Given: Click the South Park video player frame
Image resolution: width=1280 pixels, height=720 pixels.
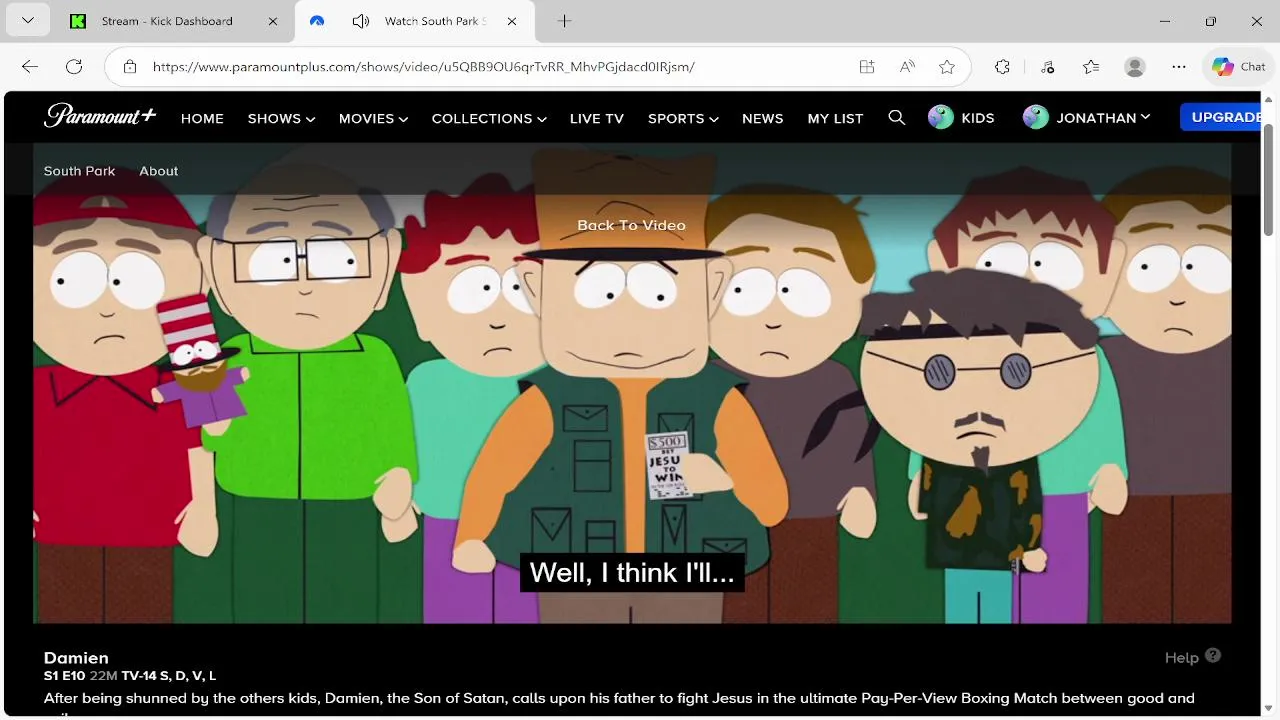Looking at the screenshot, I should click(x=632, y=383).
